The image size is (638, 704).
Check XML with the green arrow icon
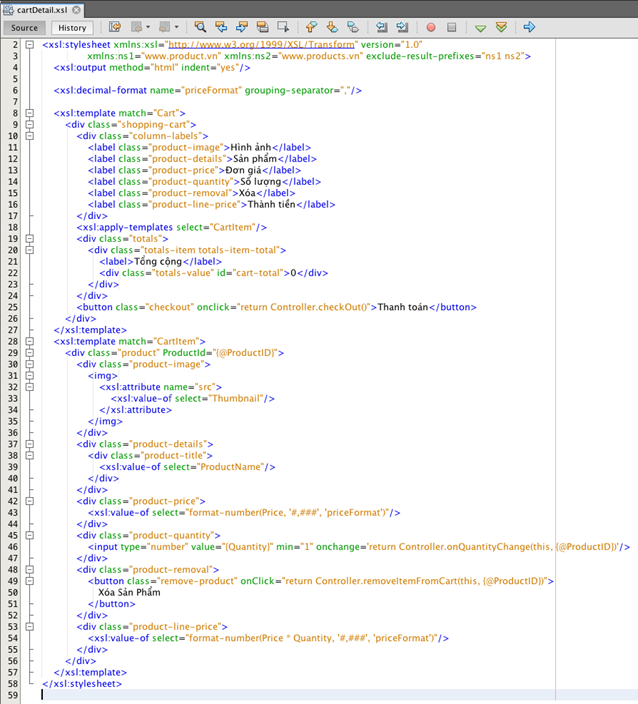tap(480, 28)
